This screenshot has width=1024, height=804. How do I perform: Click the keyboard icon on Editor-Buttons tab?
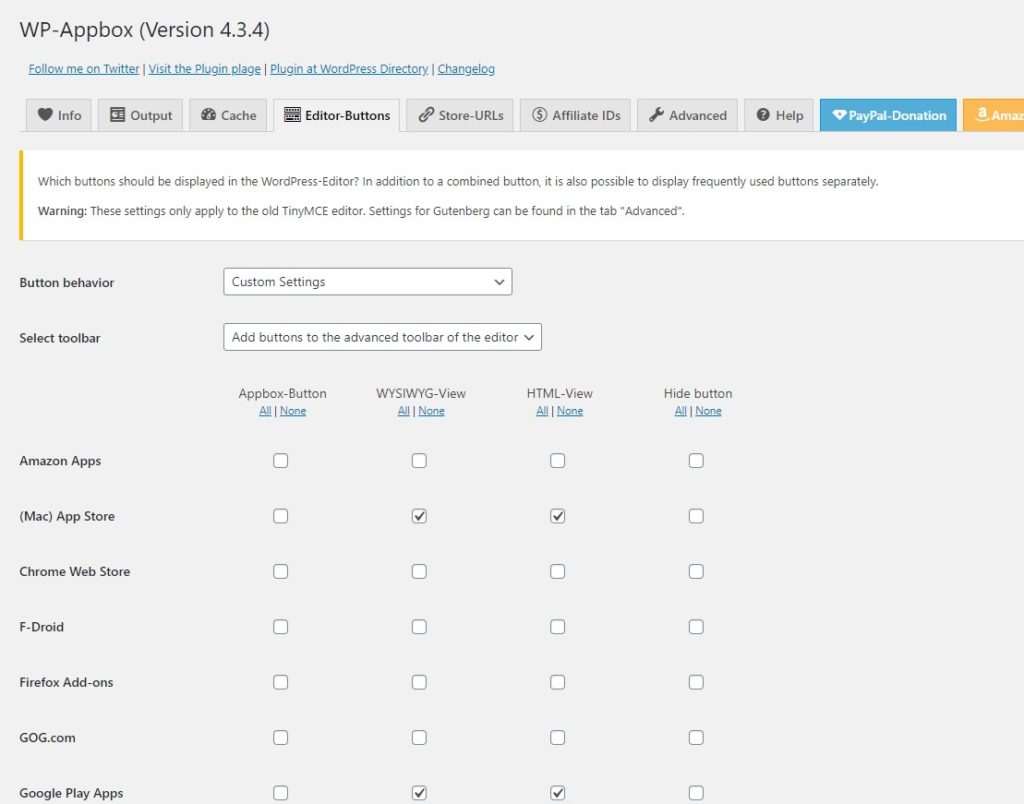pyautogui.click(x=292, y=115)
